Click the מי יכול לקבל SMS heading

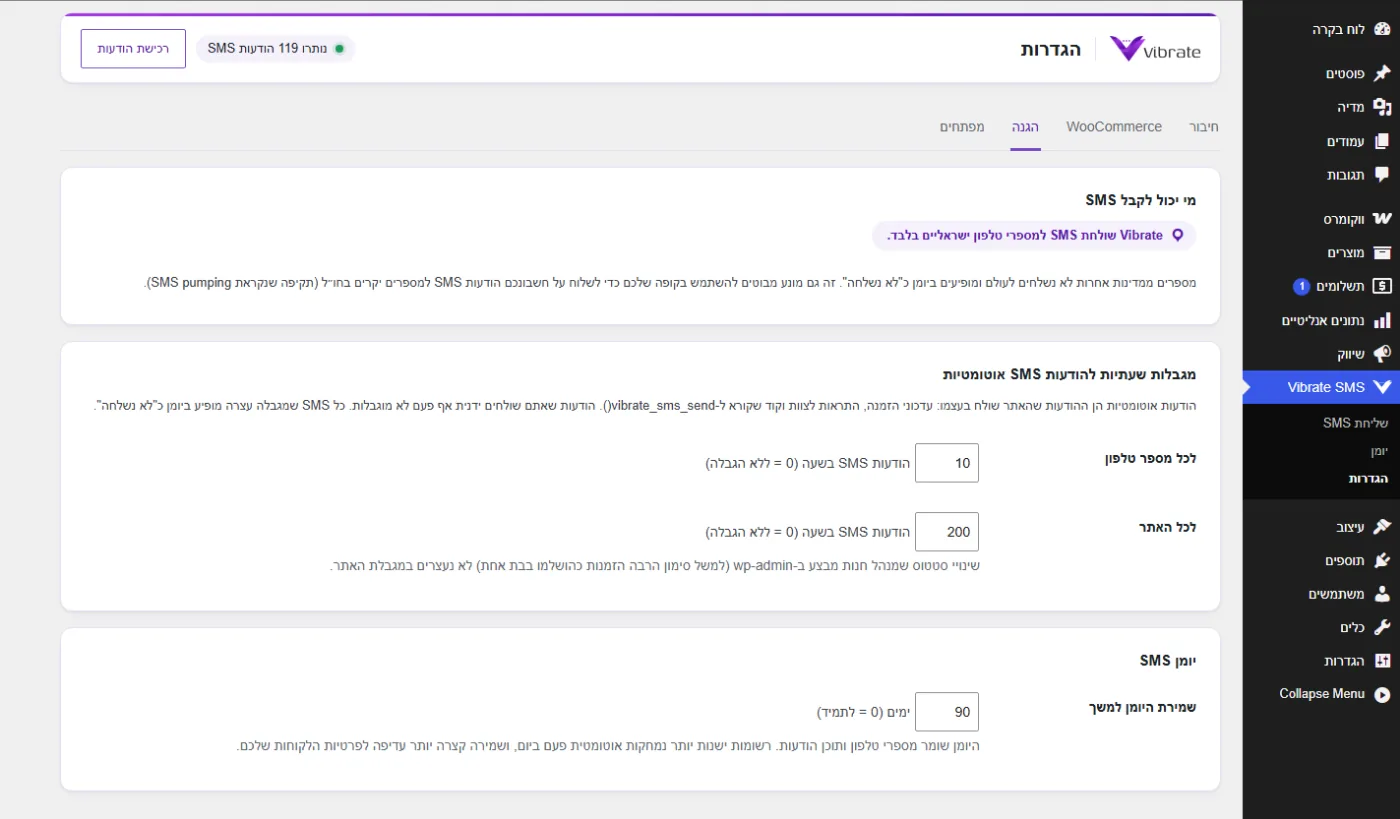tap(1141, 200)
